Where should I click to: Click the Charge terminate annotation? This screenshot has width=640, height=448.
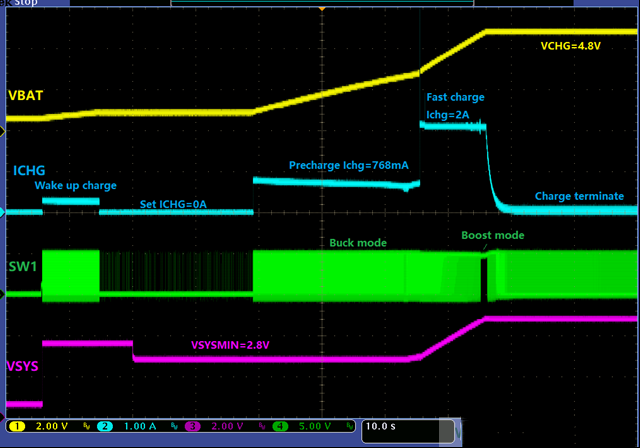[x=580, y=196]
